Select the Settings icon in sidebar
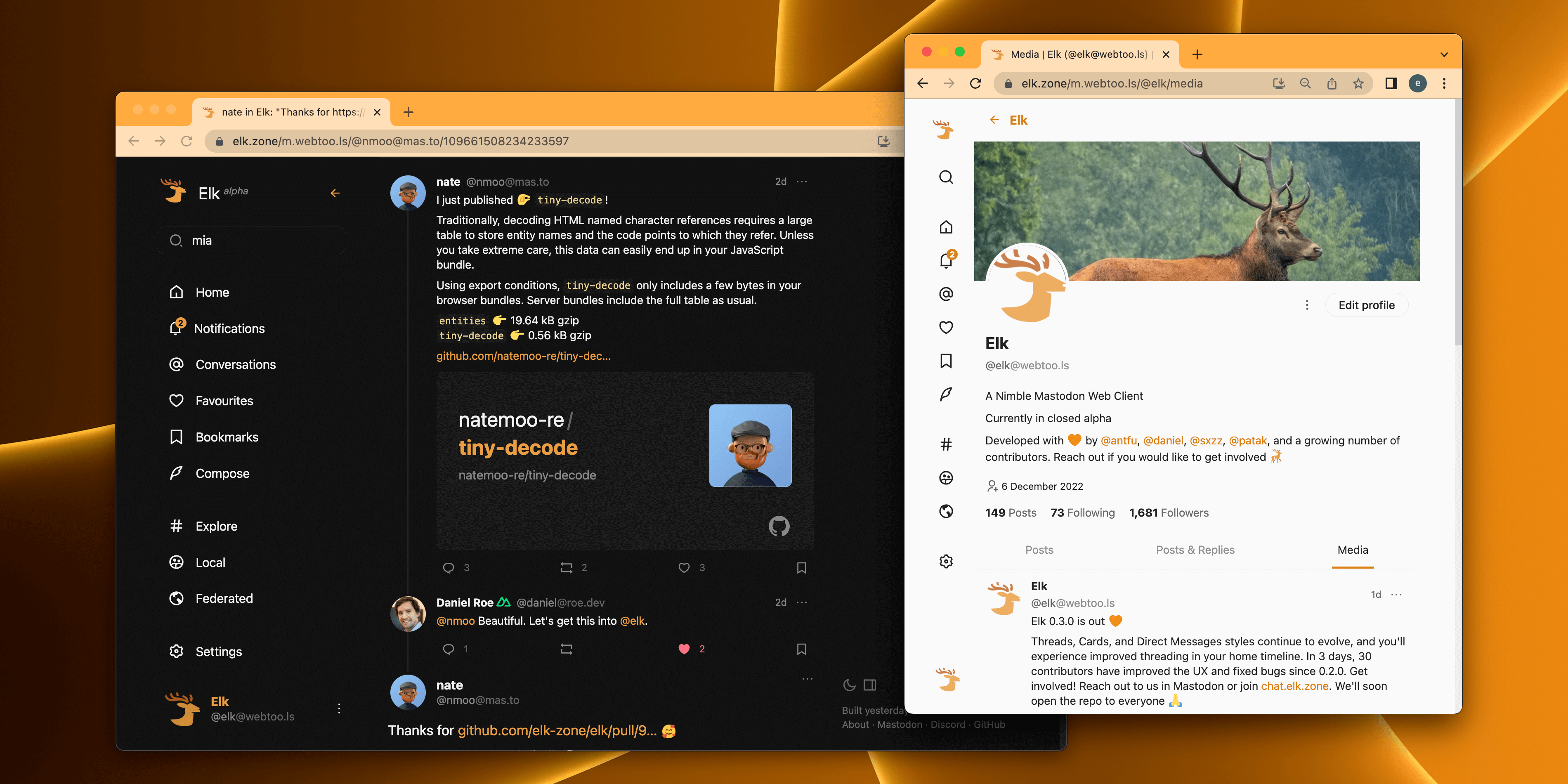 (x=176, y=651)
